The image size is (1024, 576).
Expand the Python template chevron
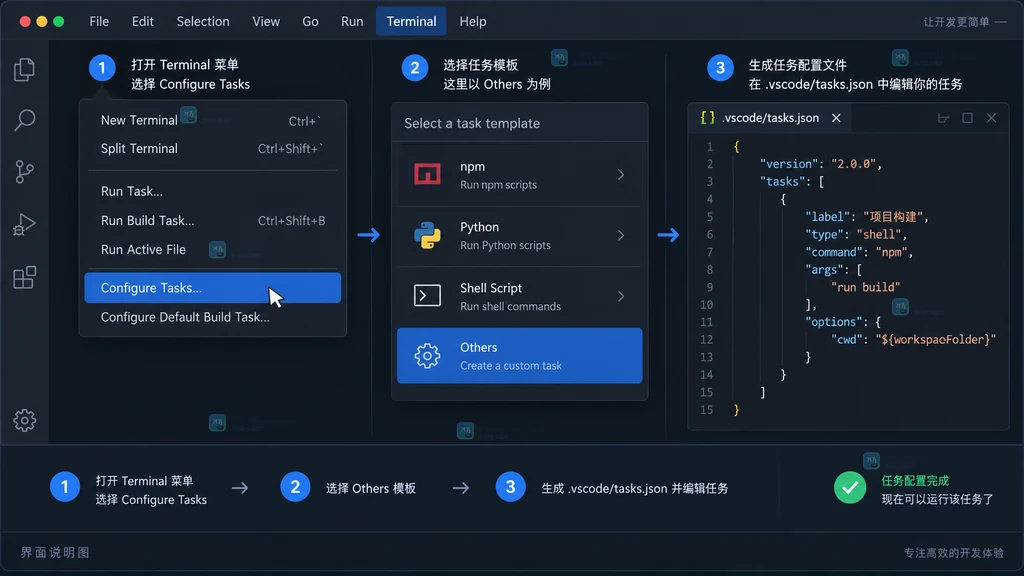click(x=620, y=235)
